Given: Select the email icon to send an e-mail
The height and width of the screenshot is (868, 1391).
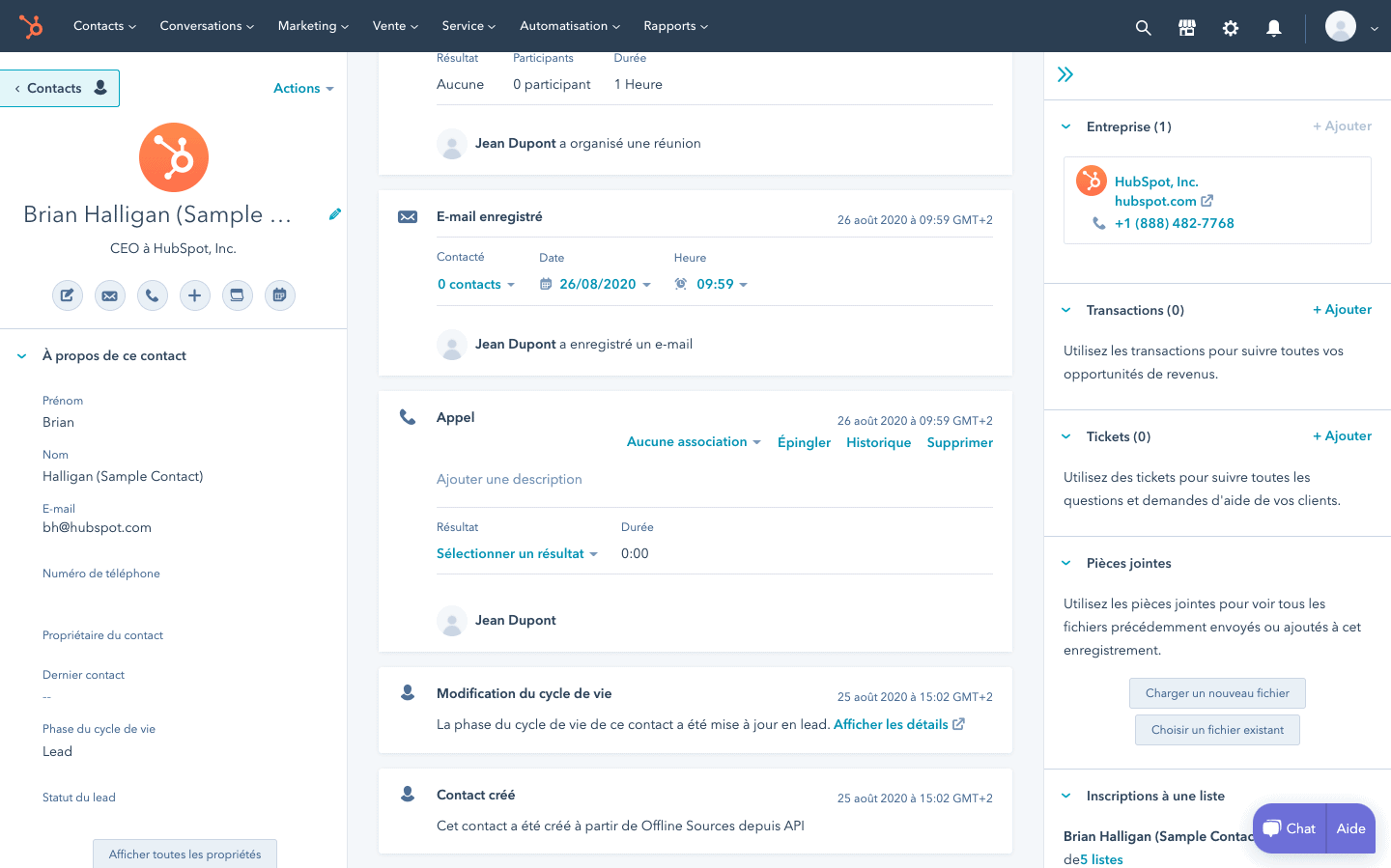Looking at the screenshot, I should coord(110,295).
